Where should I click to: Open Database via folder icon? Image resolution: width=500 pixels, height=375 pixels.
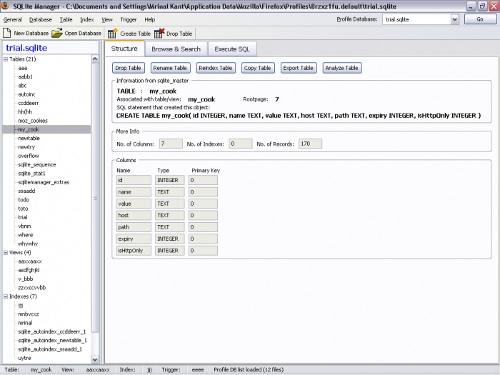click(57, 33)
